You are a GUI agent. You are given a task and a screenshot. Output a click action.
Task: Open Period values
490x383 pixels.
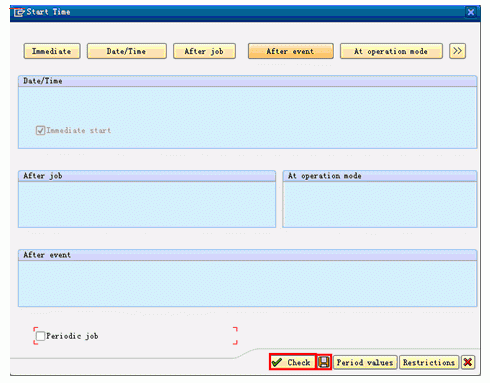pos(365,362)
